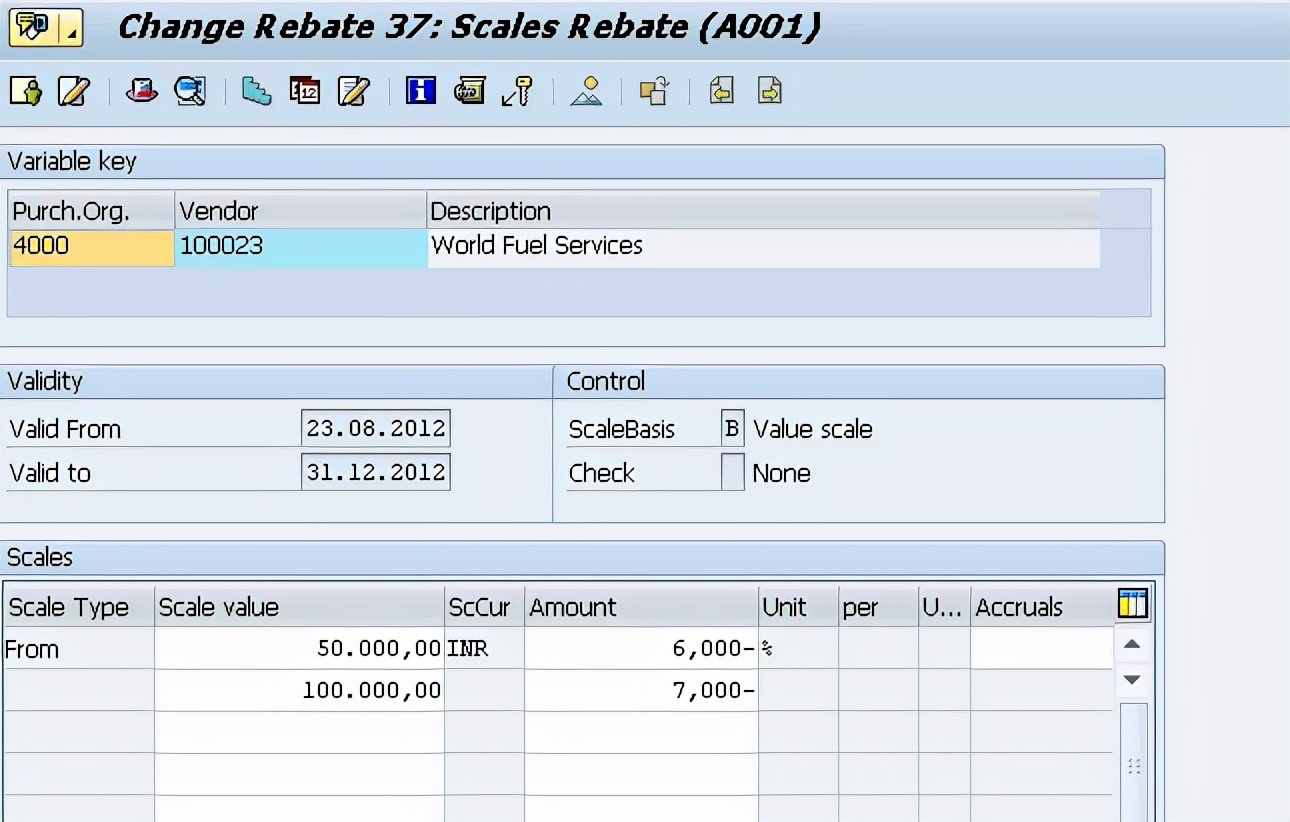Click the Accruals cell in the 6,000- row

(x=1041, y=648)
